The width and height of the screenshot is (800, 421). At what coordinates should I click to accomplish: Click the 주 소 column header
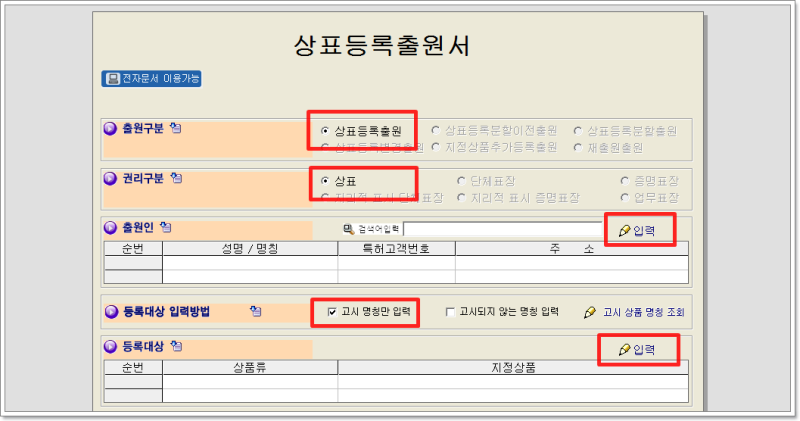[x=572, y=249]
